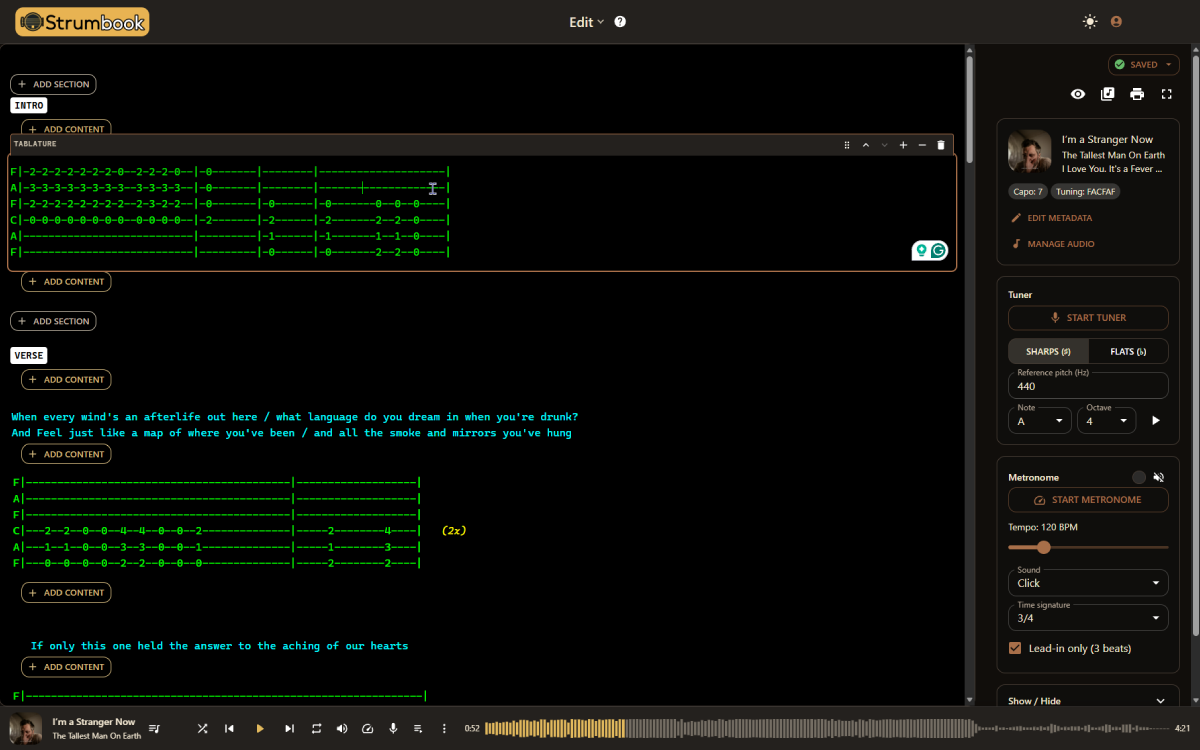Toggle the metronome beat indicator circle
This screenshot has width=1200, height=750.
tap(1138, 478)
